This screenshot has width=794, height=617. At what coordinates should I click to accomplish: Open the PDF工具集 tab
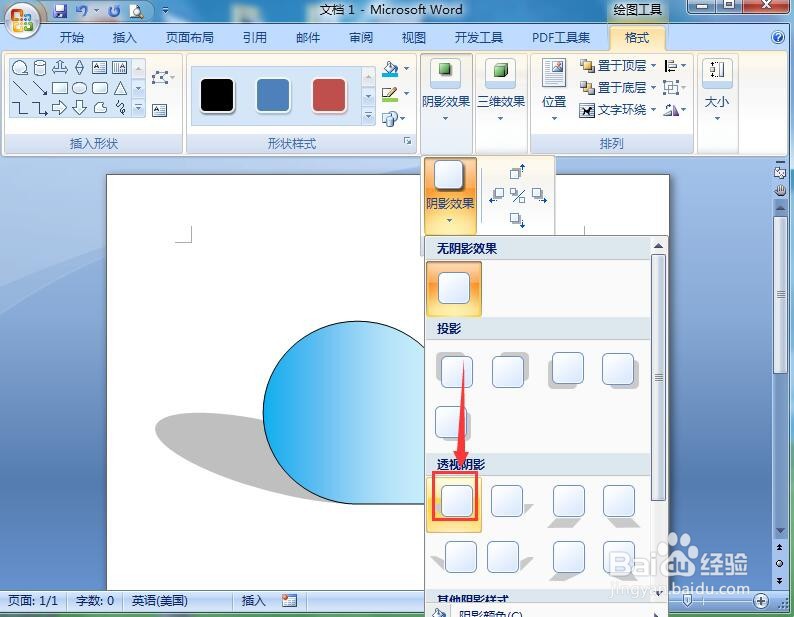click(561, 37)
